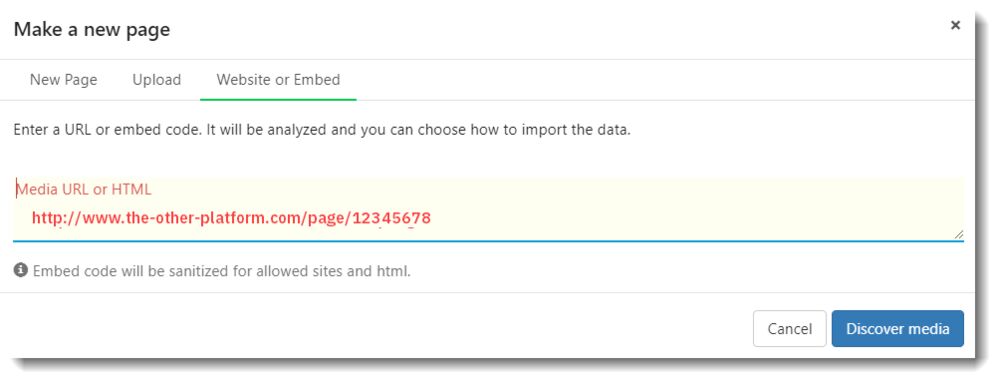Click the info icon beside the sanitized note
The width and height of the screenshot is (1000, 383).
coord(21,271)
